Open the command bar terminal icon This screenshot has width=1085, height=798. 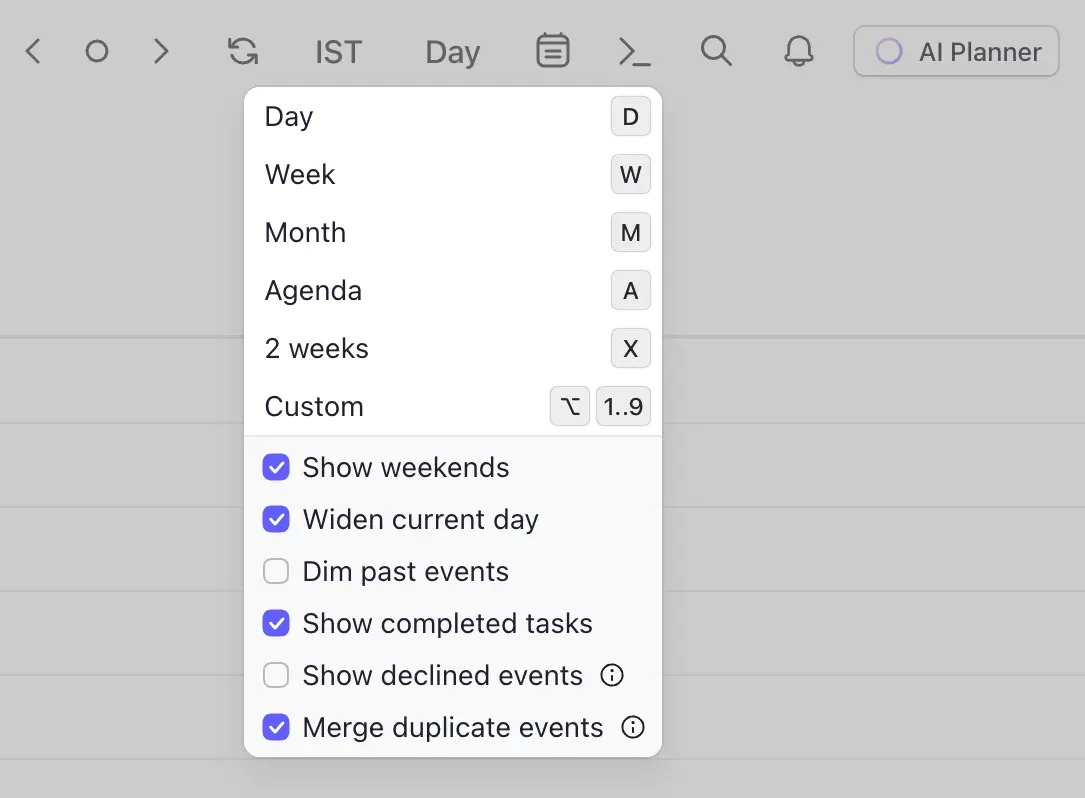click(634, 51)
